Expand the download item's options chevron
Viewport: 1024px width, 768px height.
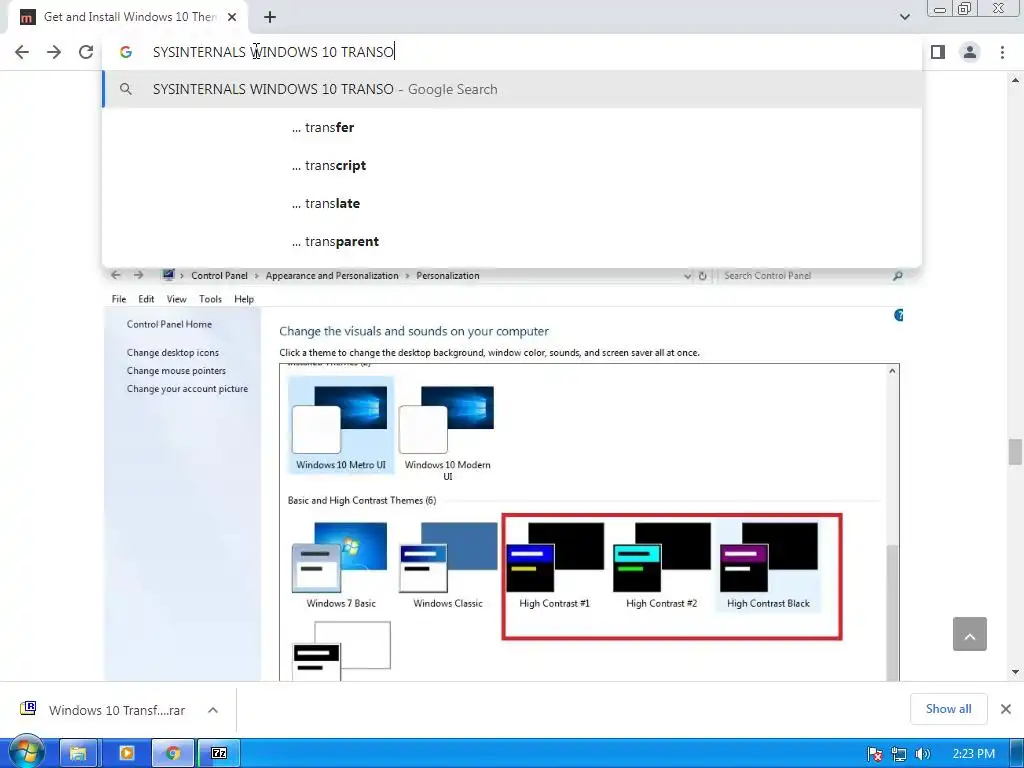click(213, 710)
